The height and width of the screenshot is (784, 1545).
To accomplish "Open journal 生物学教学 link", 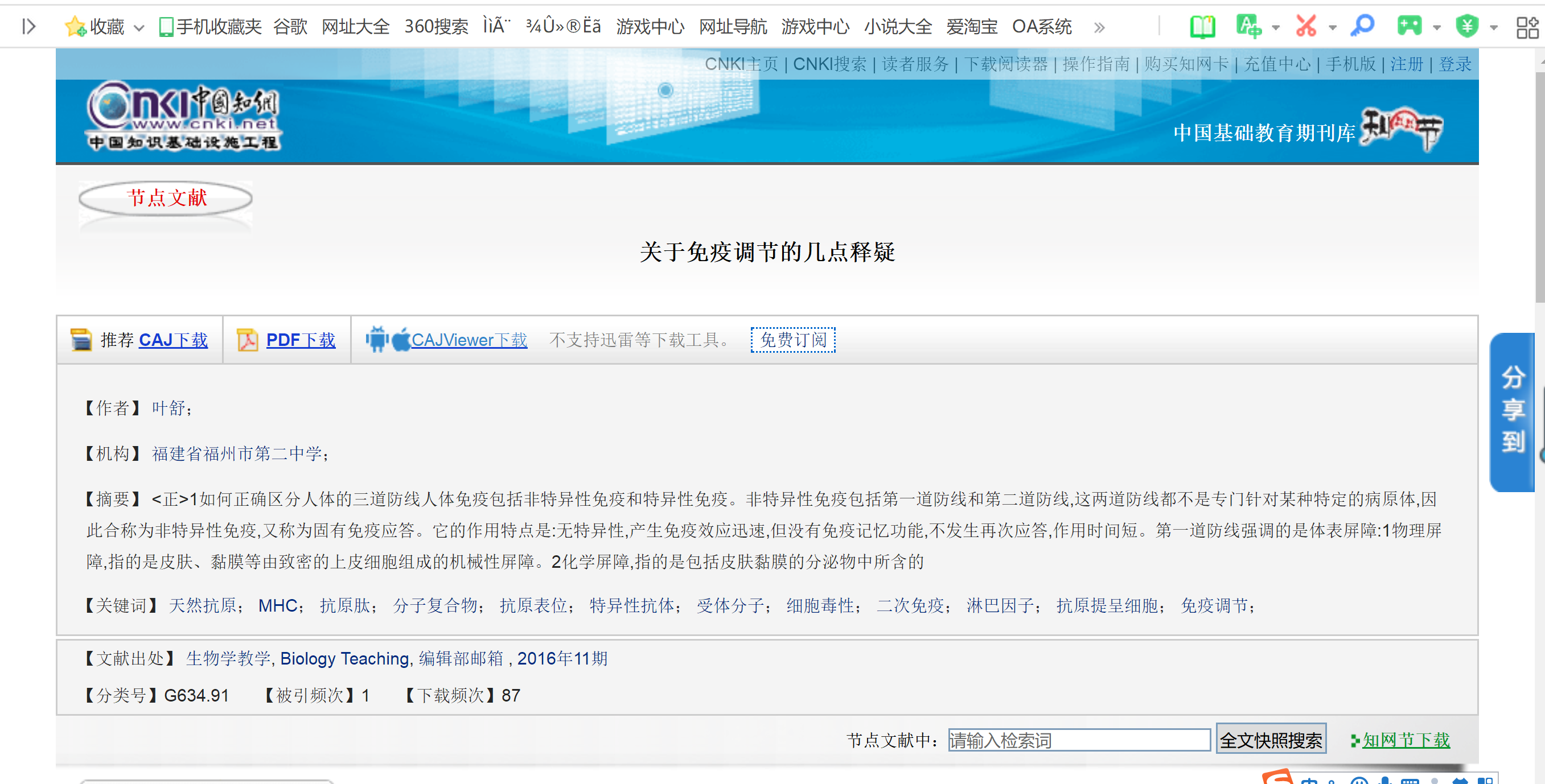I will click(228, 658).
